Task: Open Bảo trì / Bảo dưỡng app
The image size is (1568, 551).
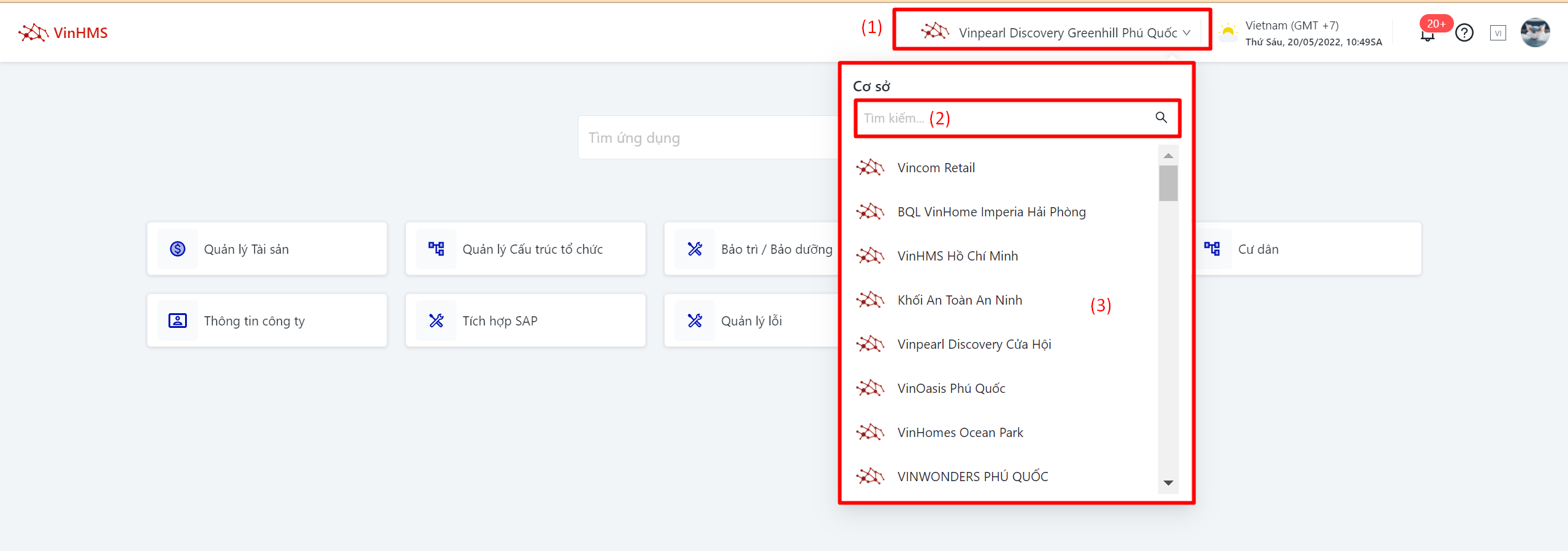Action: (751, 249)
